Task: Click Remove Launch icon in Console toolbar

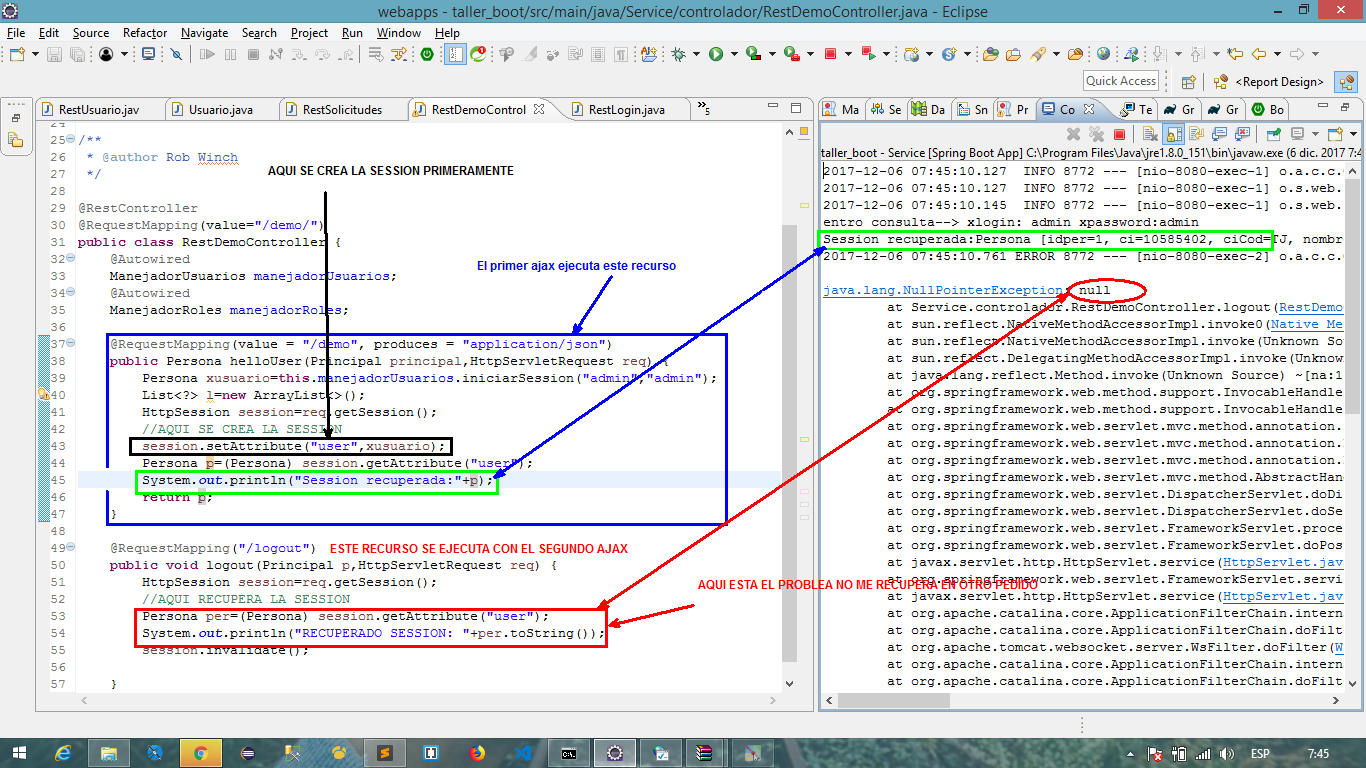Action: 1073,134
